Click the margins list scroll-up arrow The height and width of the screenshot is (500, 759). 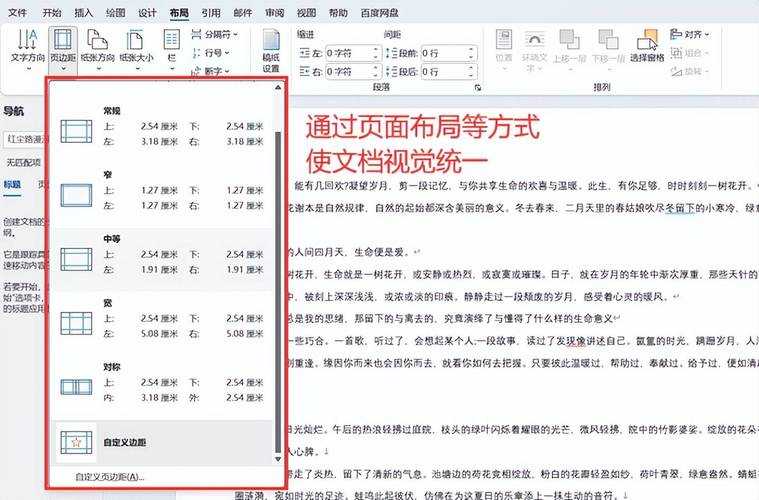[278, 88]
